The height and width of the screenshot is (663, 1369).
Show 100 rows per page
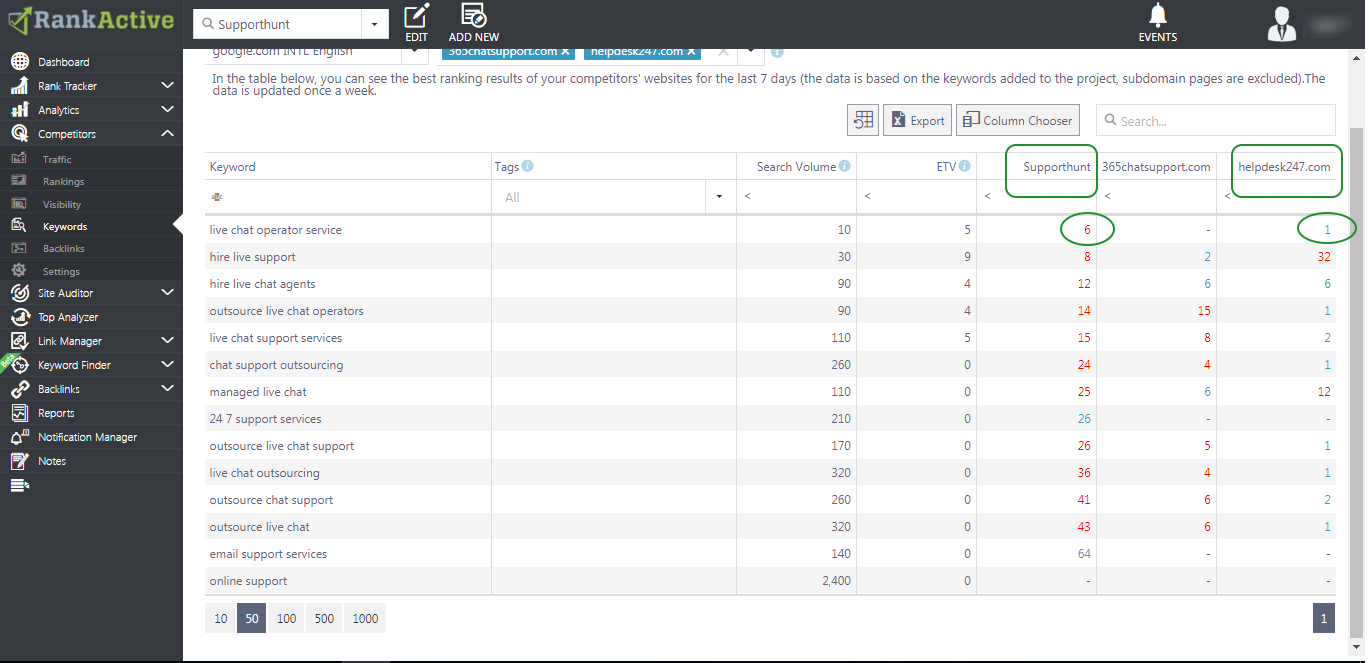click(286, 618)
